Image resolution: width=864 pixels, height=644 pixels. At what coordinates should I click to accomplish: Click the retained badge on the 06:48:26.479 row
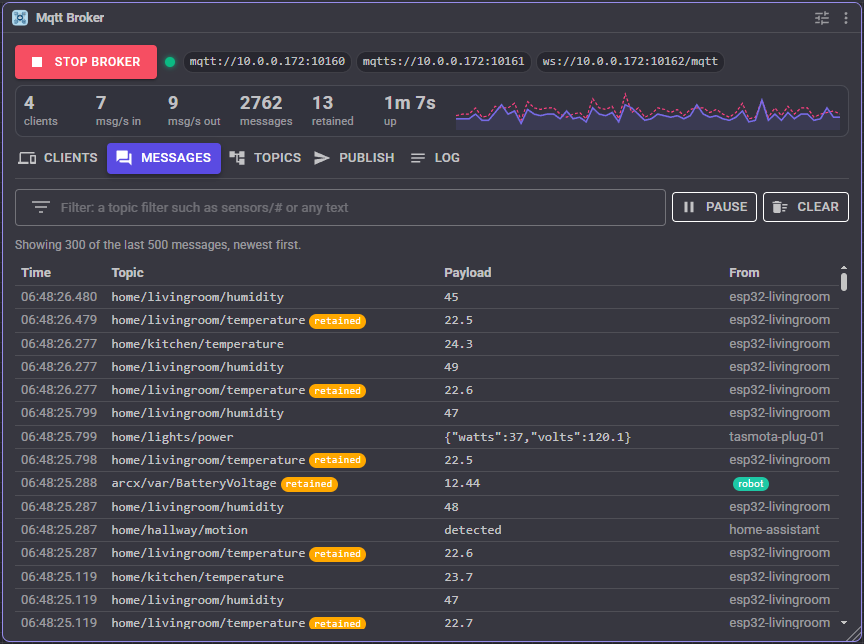coord(337,321)
